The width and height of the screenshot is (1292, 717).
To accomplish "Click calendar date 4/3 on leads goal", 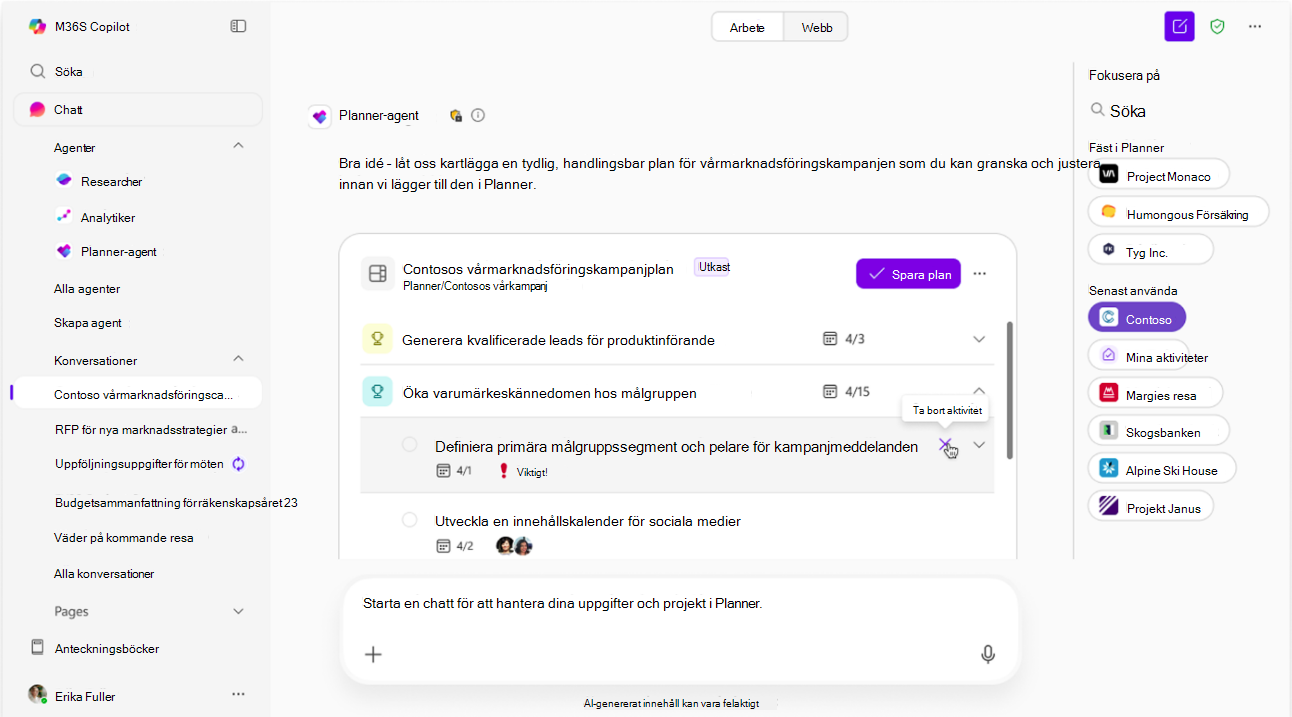I will point(843,339).
